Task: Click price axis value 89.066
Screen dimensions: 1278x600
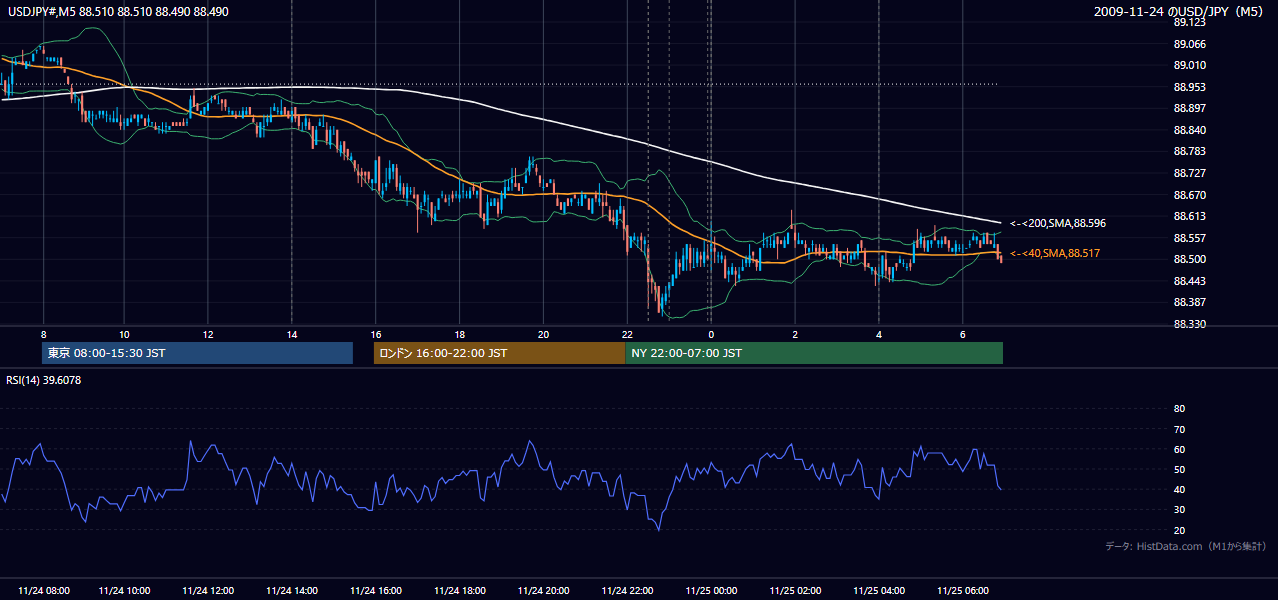Action: (x=1189, y=44)
